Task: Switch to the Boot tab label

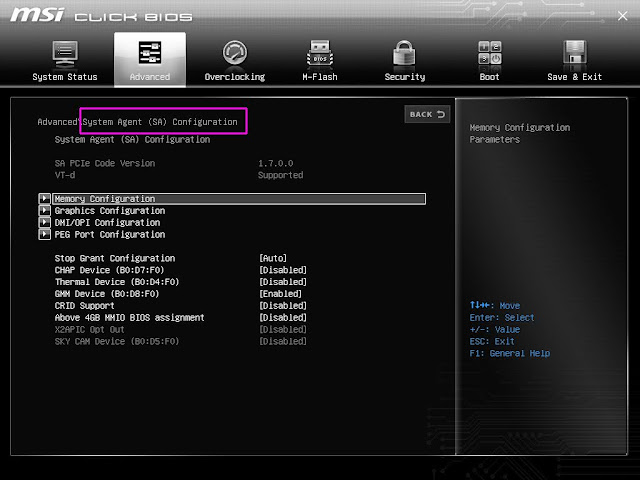Action: tap(489, 77)
